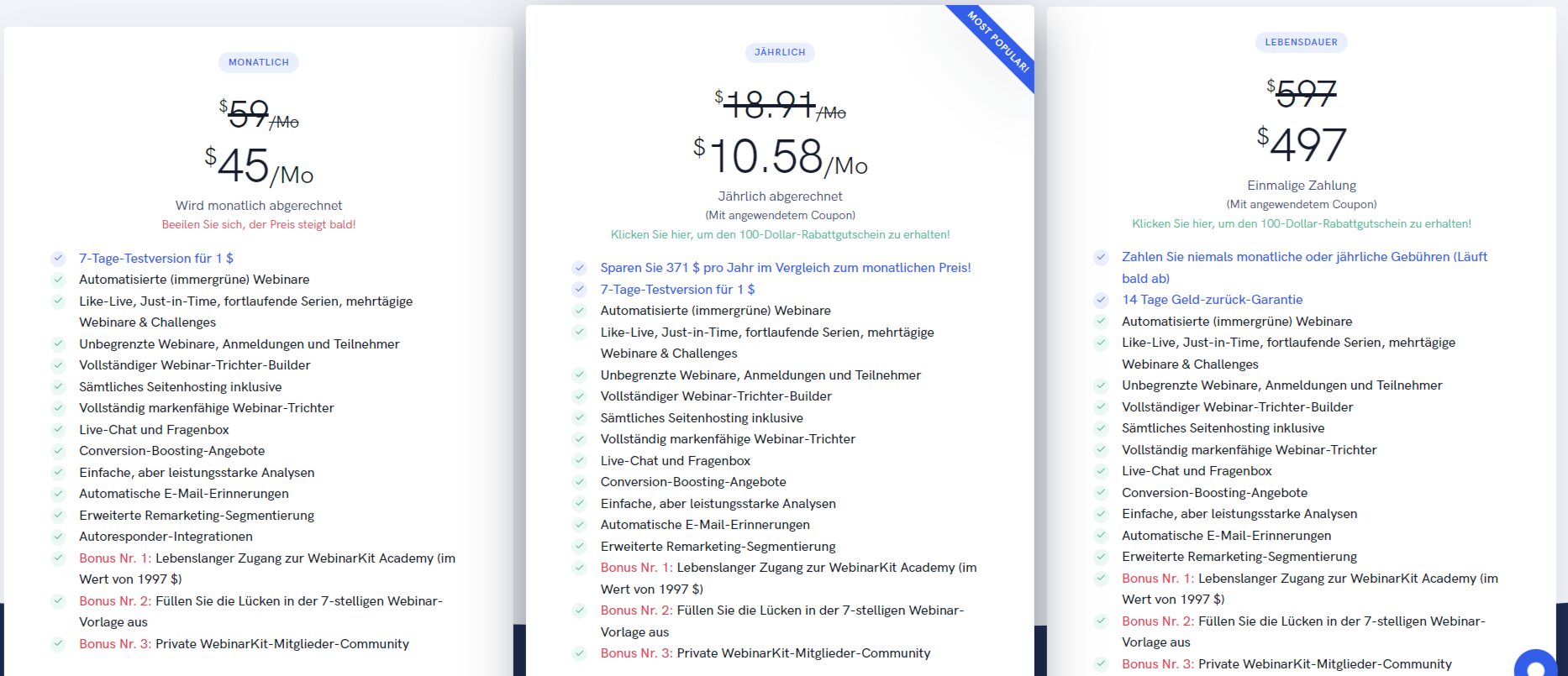Click the MONATLICH plan badge
The width and height of the screenshot is (1568, 676).
pyautogui.click(x=259, y=62)
